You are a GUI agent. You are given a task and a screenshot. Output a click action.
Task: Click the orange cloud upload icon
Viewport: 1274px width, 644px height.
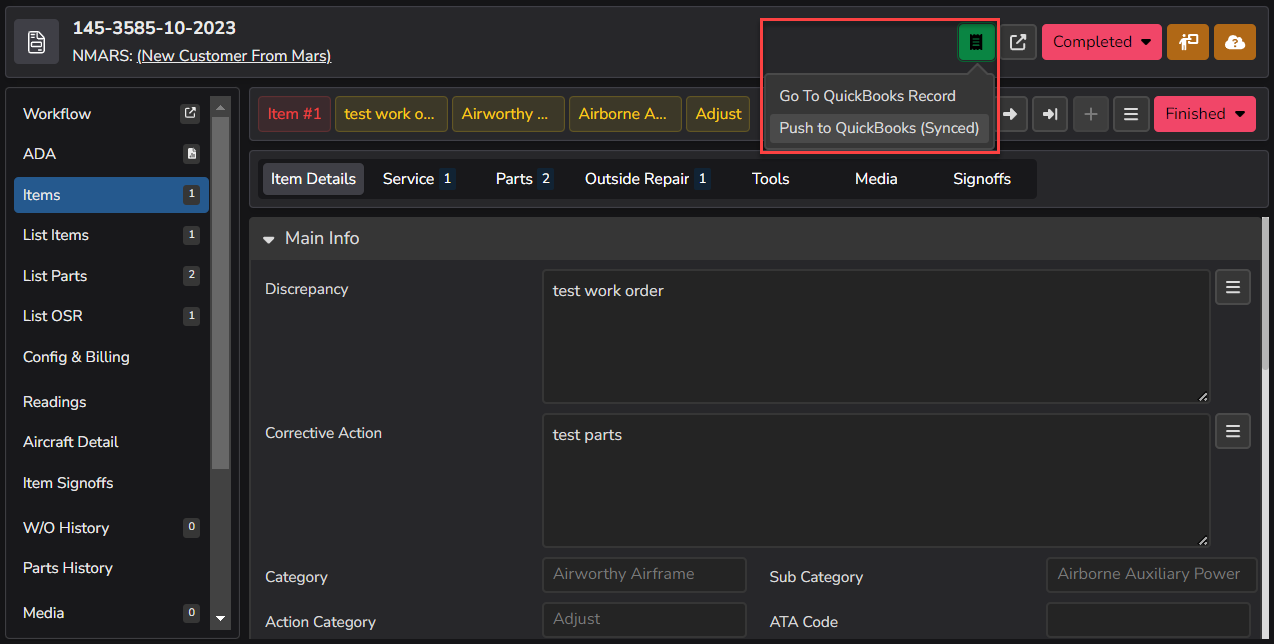tap(1235, 42)
